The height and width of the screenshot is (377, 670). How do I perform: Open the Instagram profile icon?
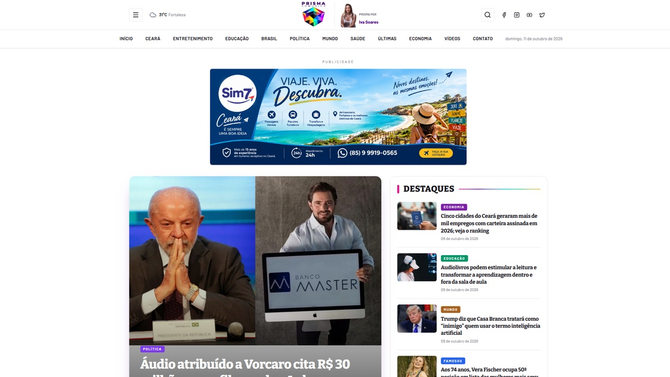click(x=517, y=15)
